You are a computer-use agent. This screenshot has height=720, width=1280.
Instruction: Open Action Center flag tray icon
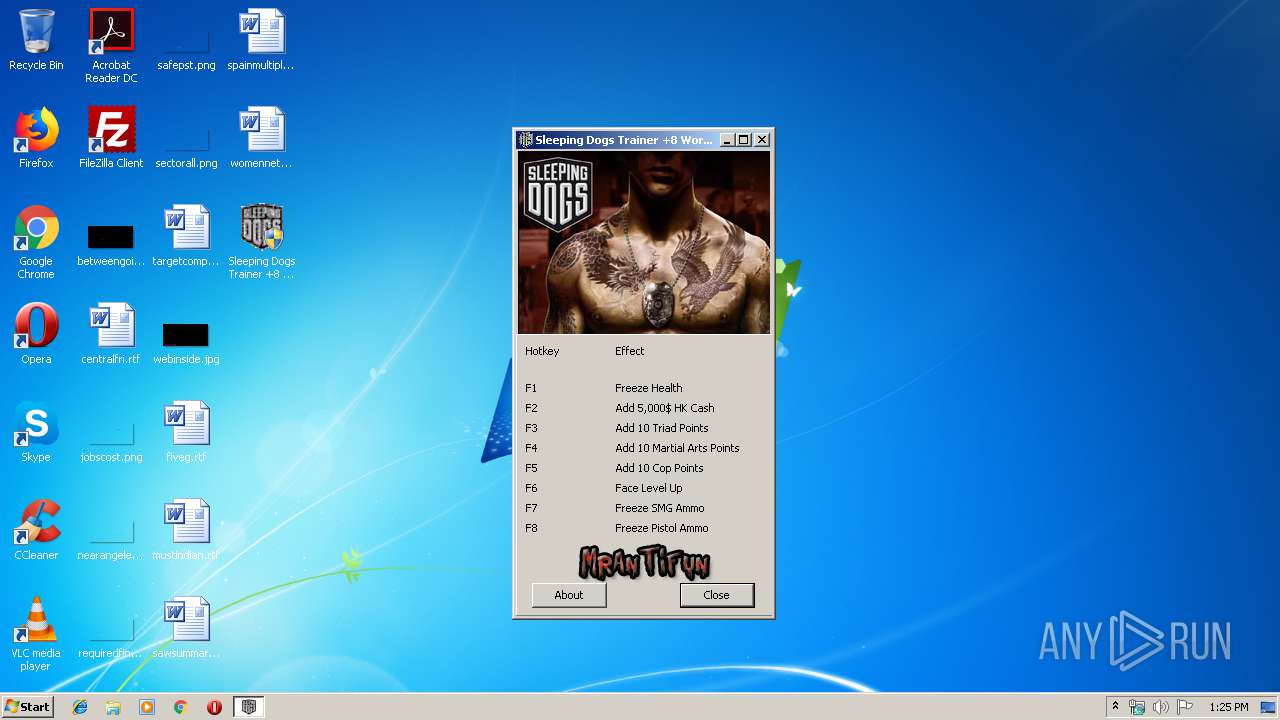[x=1184, y=707]
